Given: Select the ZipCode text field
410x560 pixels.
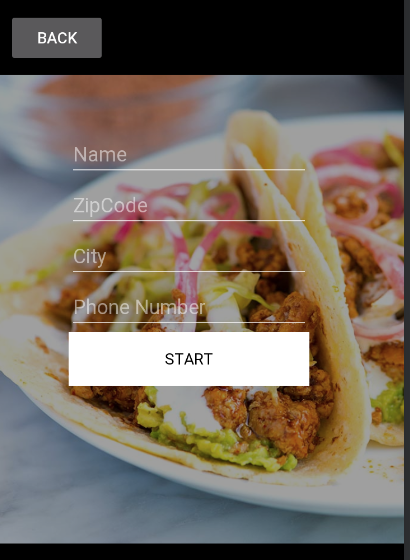Looking at the screenshot, I should [x=189, y=206].
